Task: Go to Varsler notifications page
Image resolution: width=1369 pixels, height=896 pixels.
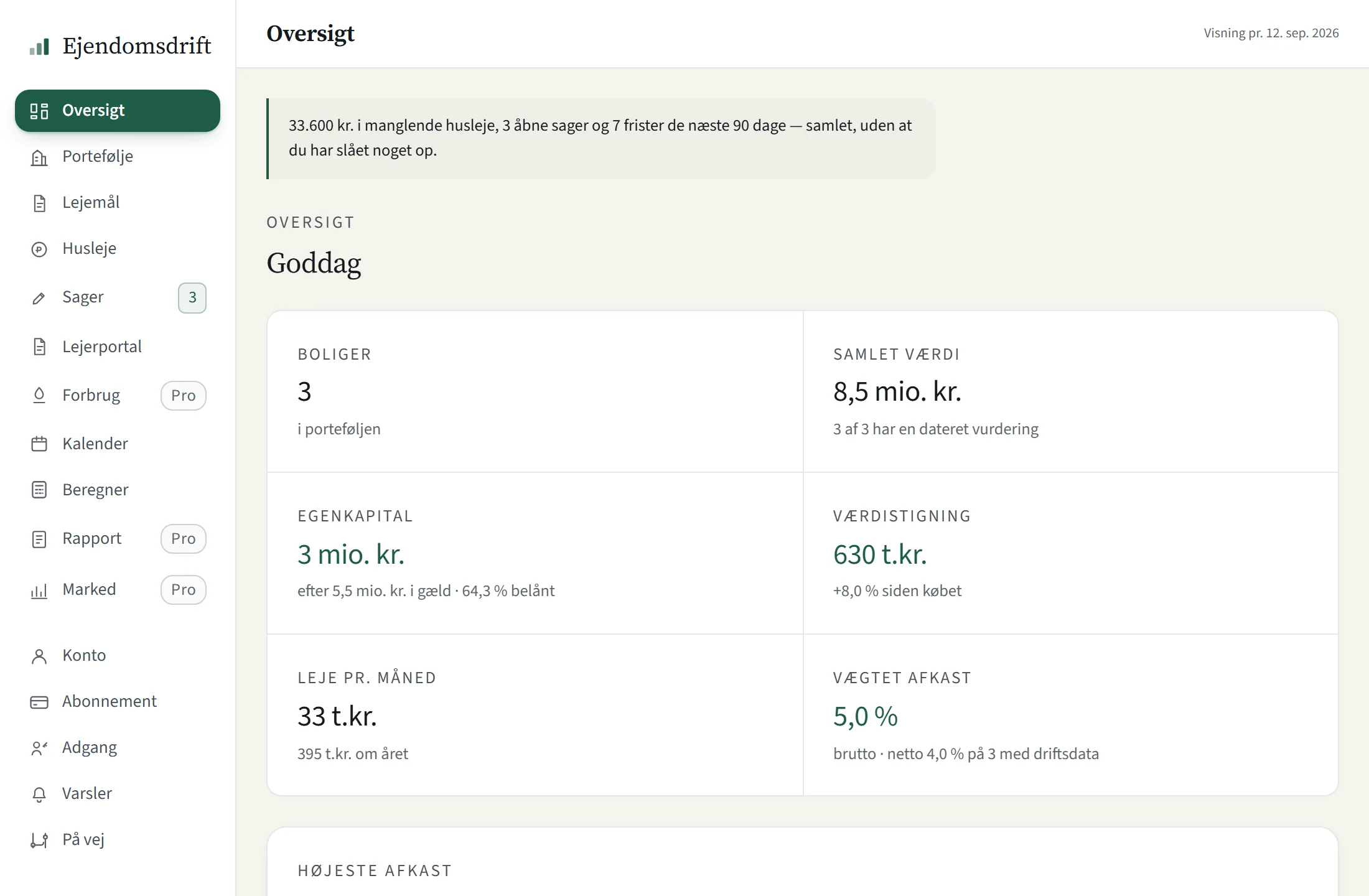Action: (x=118, y=793)
